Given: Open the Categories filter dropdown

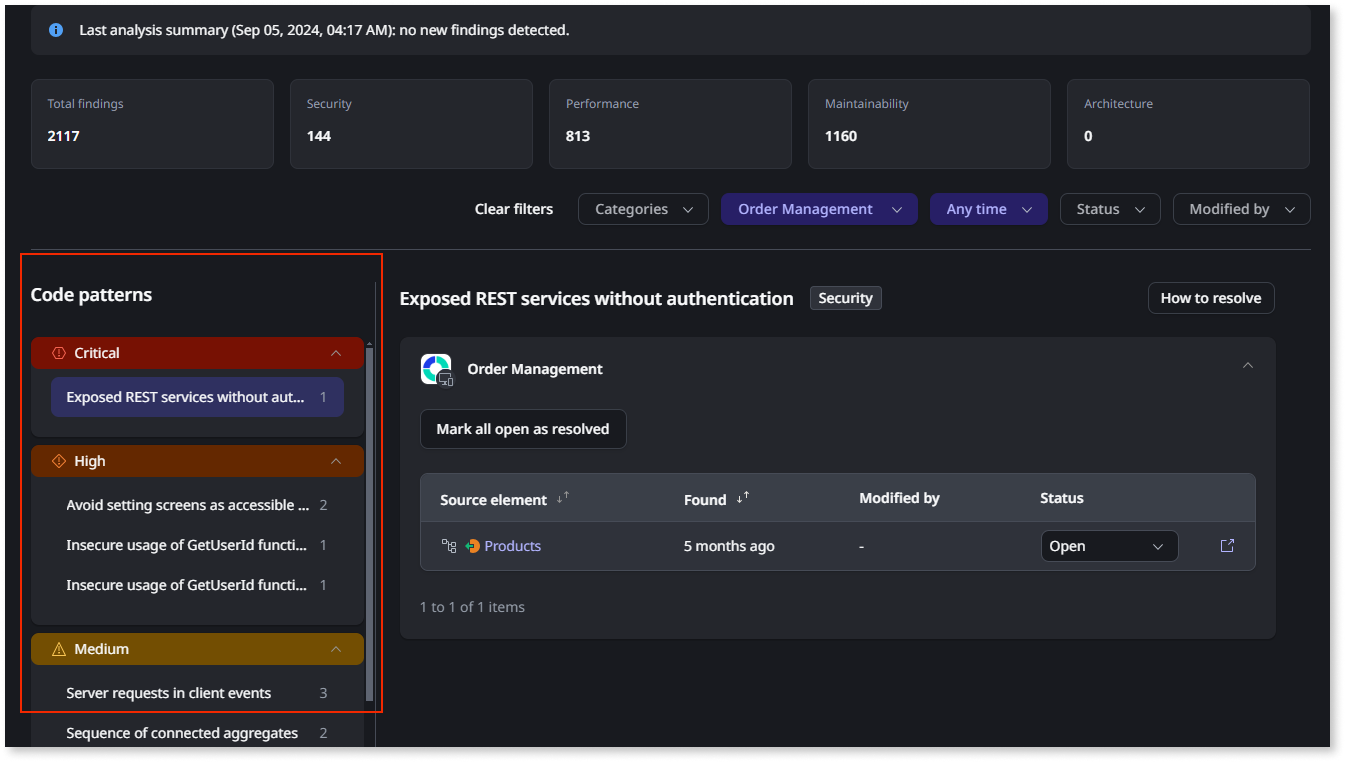Looking at the screenshot, I should point(643,209).
